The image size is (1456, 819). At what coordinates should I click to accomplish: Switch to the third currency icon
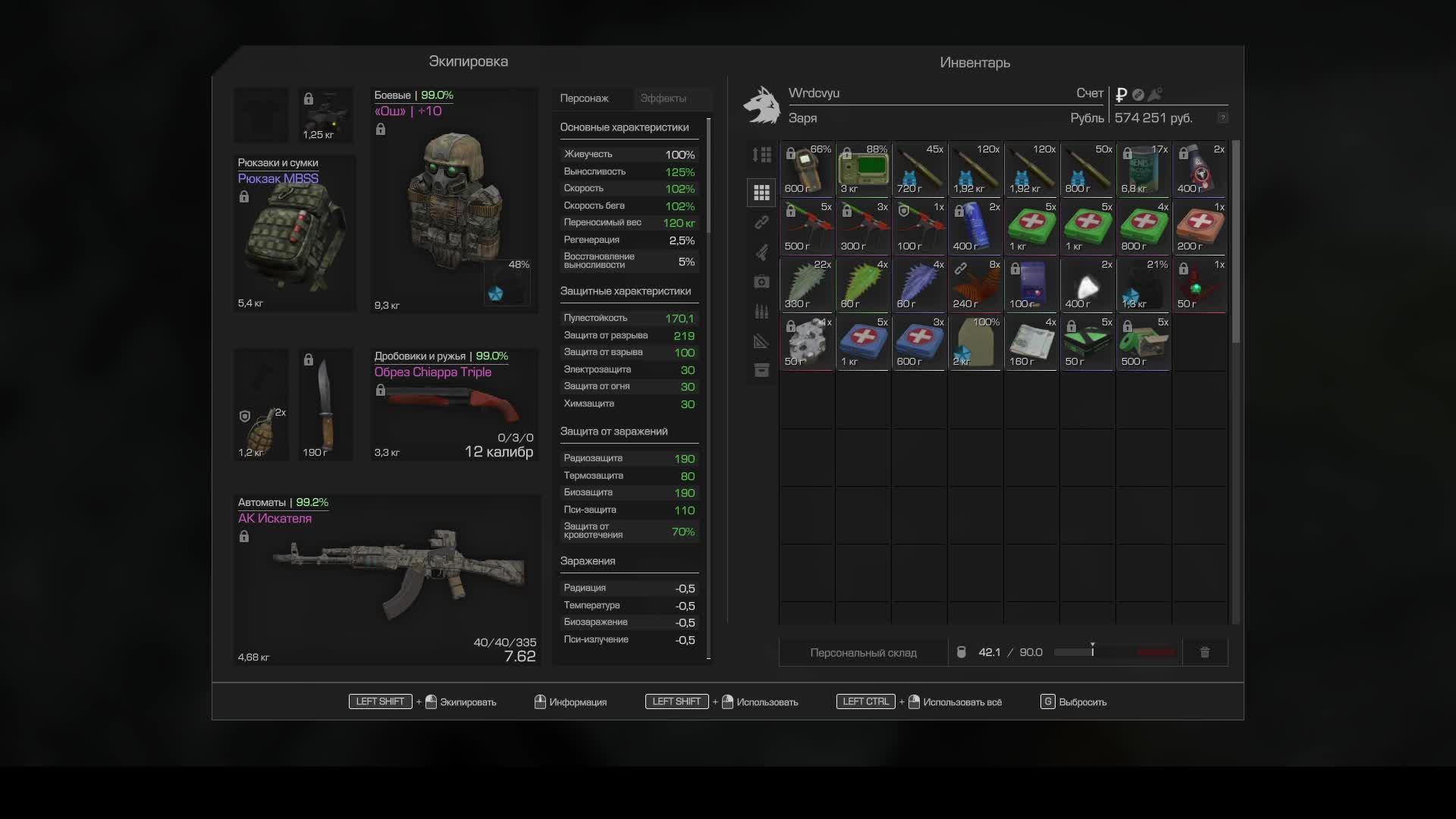point(1155,95)
